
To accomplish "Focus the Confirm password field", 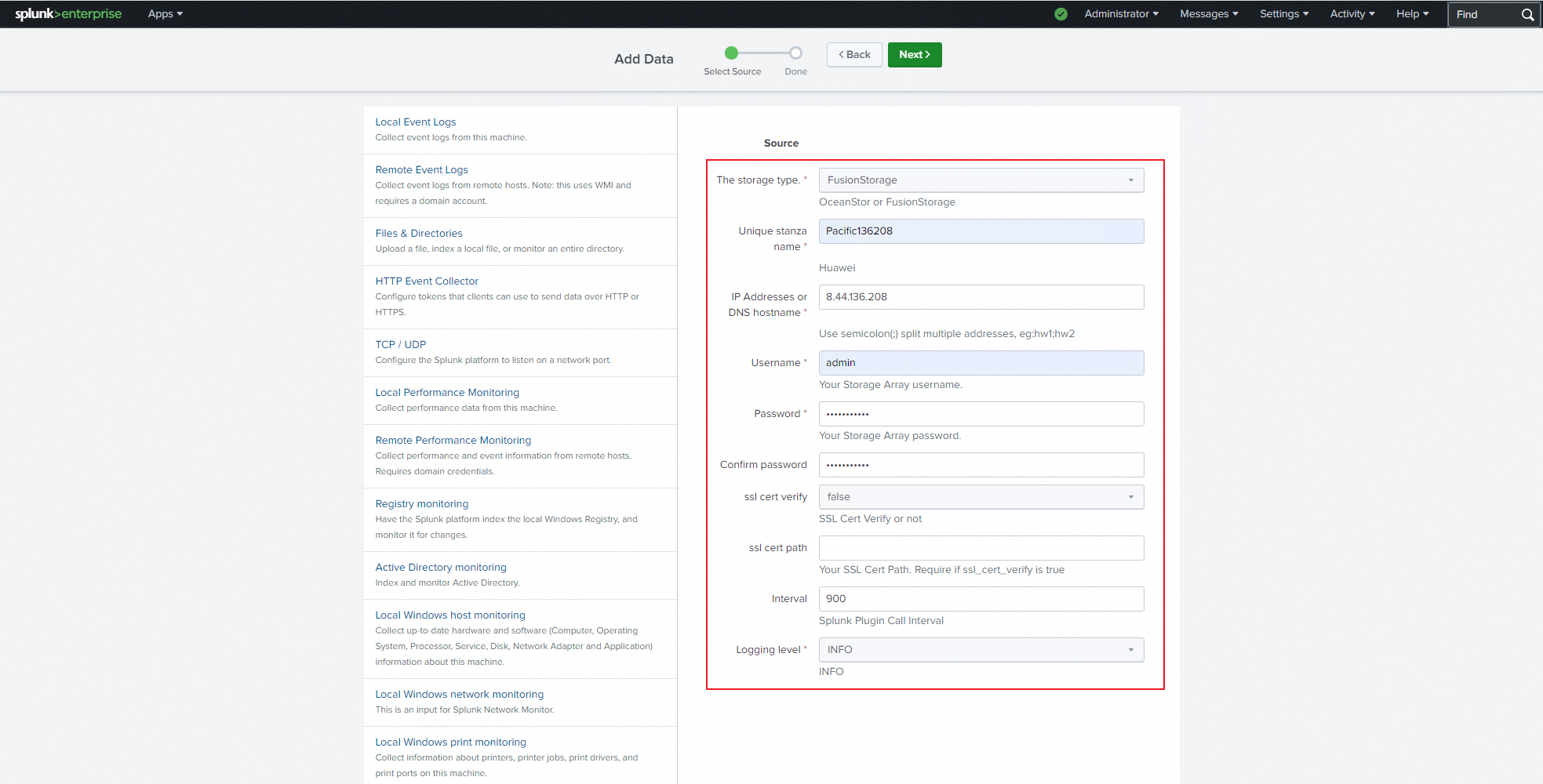I will pyautogui.click(x=981, y=465).
